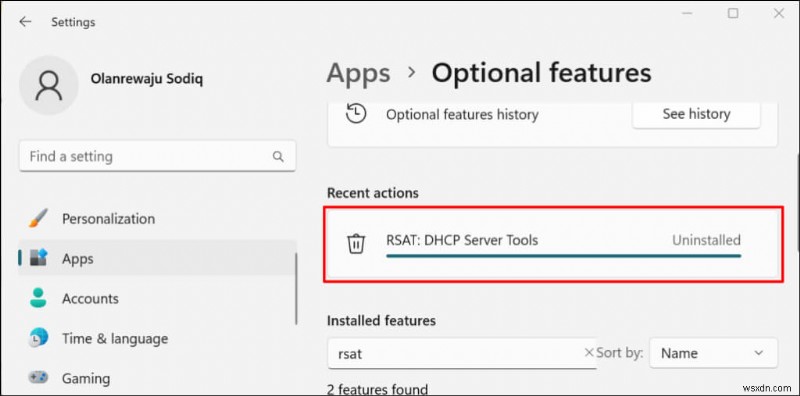Focus the installed features filter field containing rsat

coord(461,353)
